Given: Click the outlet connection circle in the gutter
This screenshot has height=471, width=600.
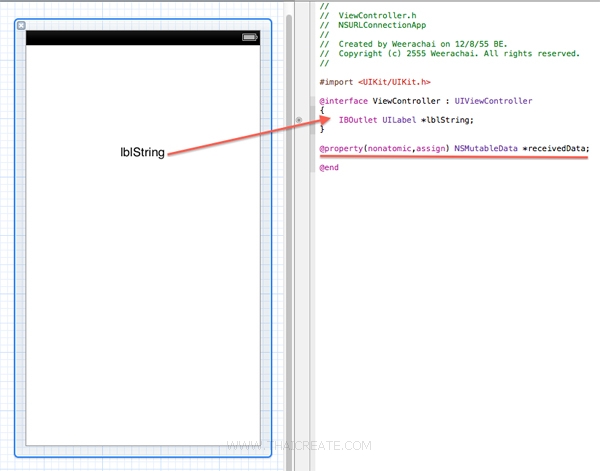Looking at the screenshot, I should coord(299,120).
